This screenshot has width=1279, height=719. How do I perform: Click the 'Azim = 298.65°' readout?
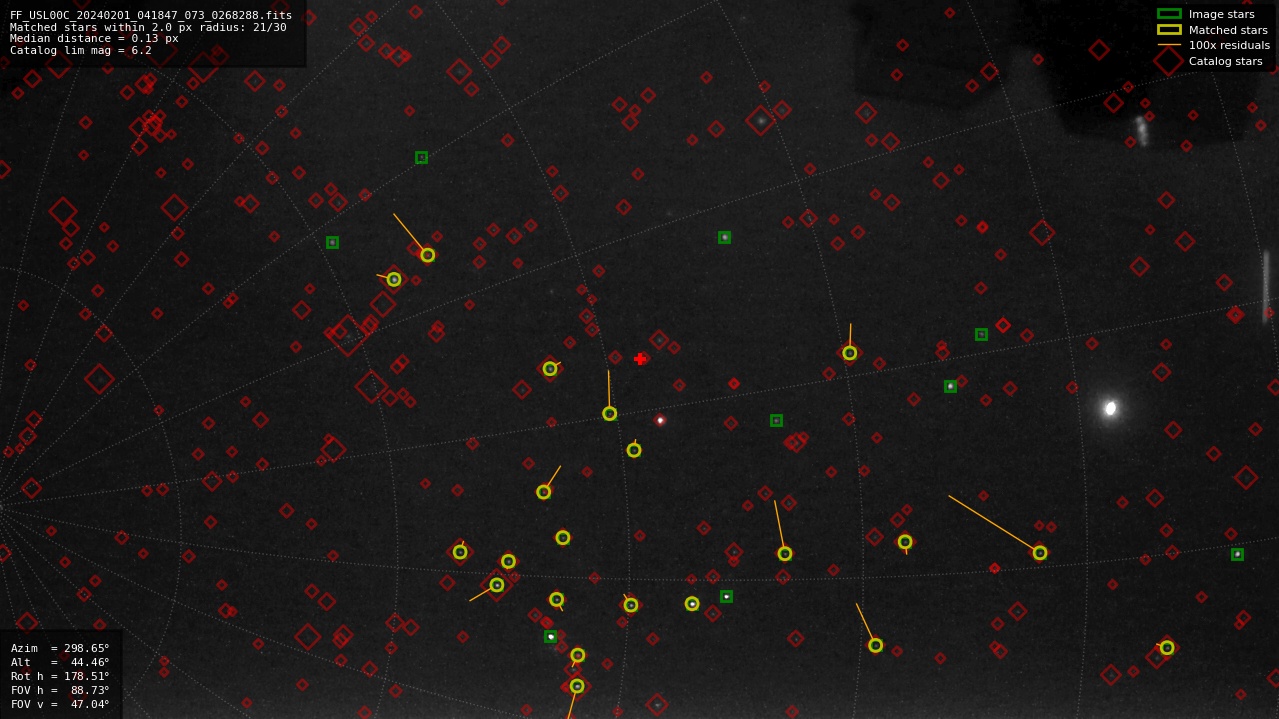click(60, 648)
